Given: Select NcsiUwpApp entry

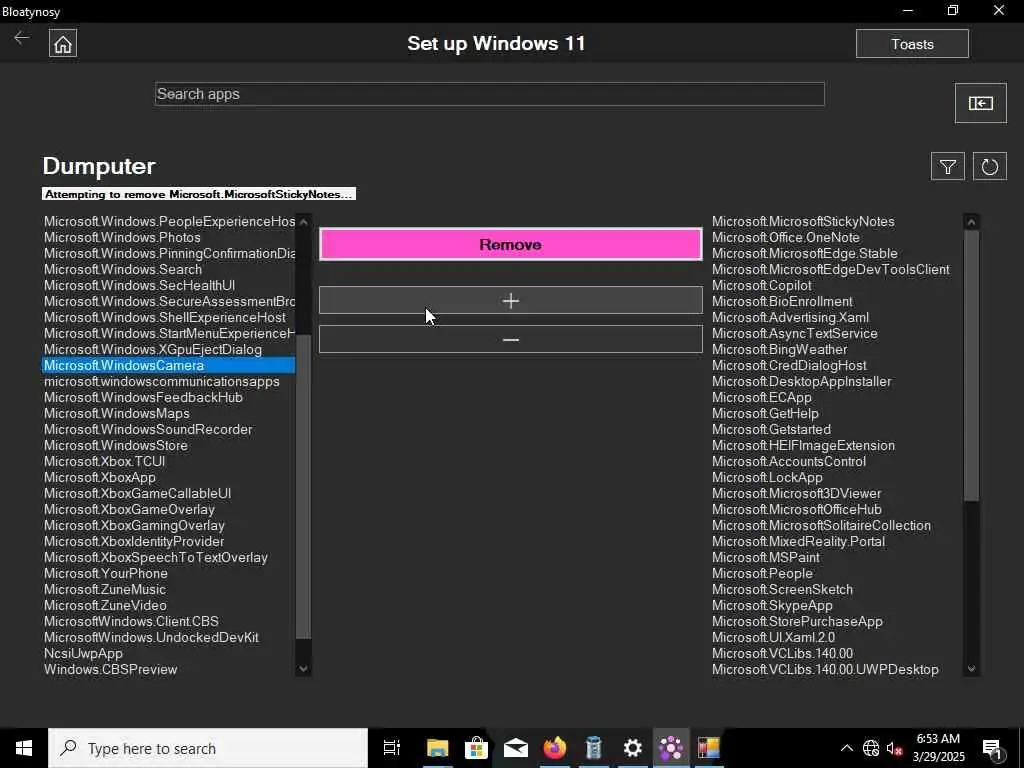Looking at the screenshot, I should click(x=83, y=654).
